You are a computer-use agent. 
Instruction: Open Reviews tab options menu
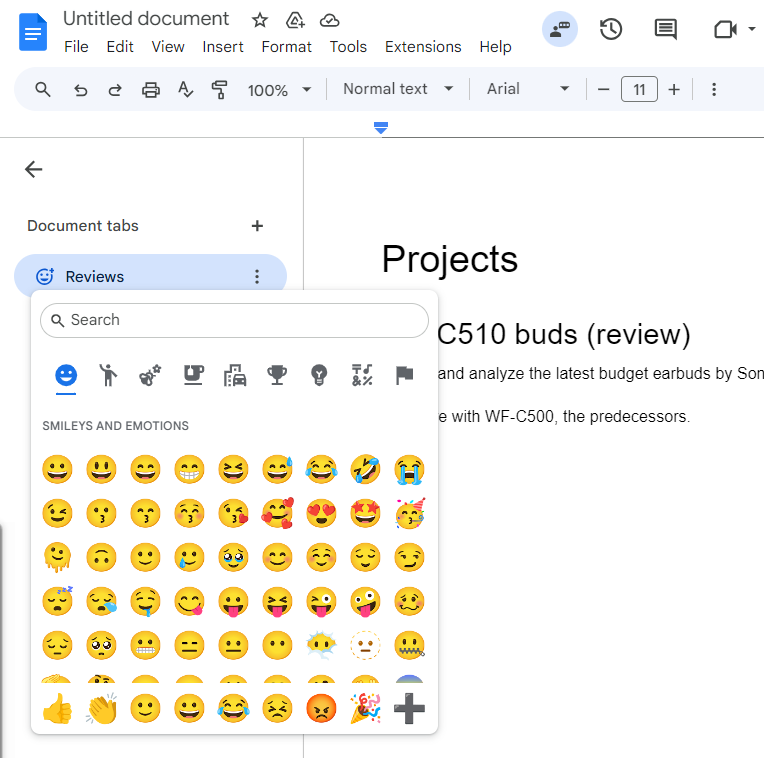click(257, 277)
